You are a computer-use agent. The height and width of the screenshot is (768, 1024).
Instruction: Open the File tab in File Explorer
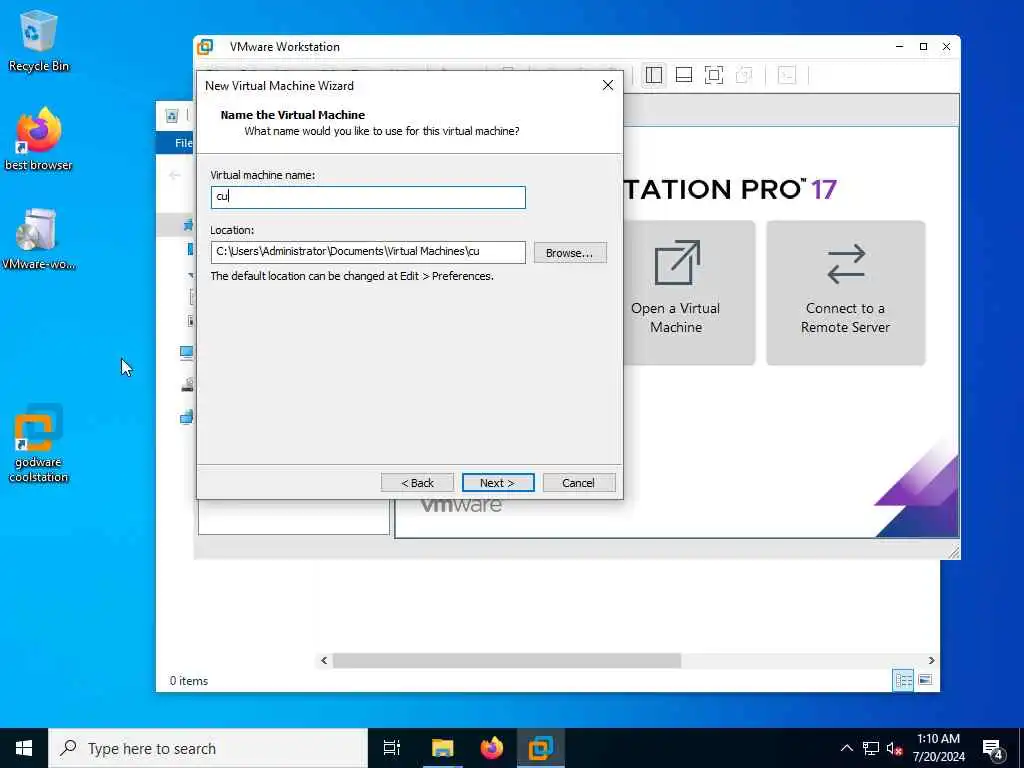pyautogui.click(x=182, y=143)
